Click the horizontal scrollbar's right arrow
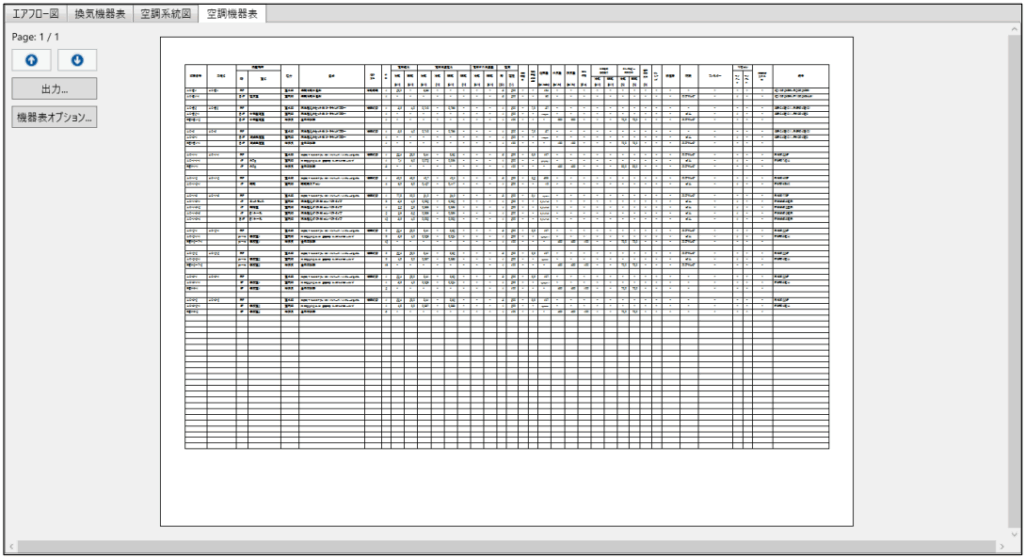1024x558 pixels. [x=999, y=546]
